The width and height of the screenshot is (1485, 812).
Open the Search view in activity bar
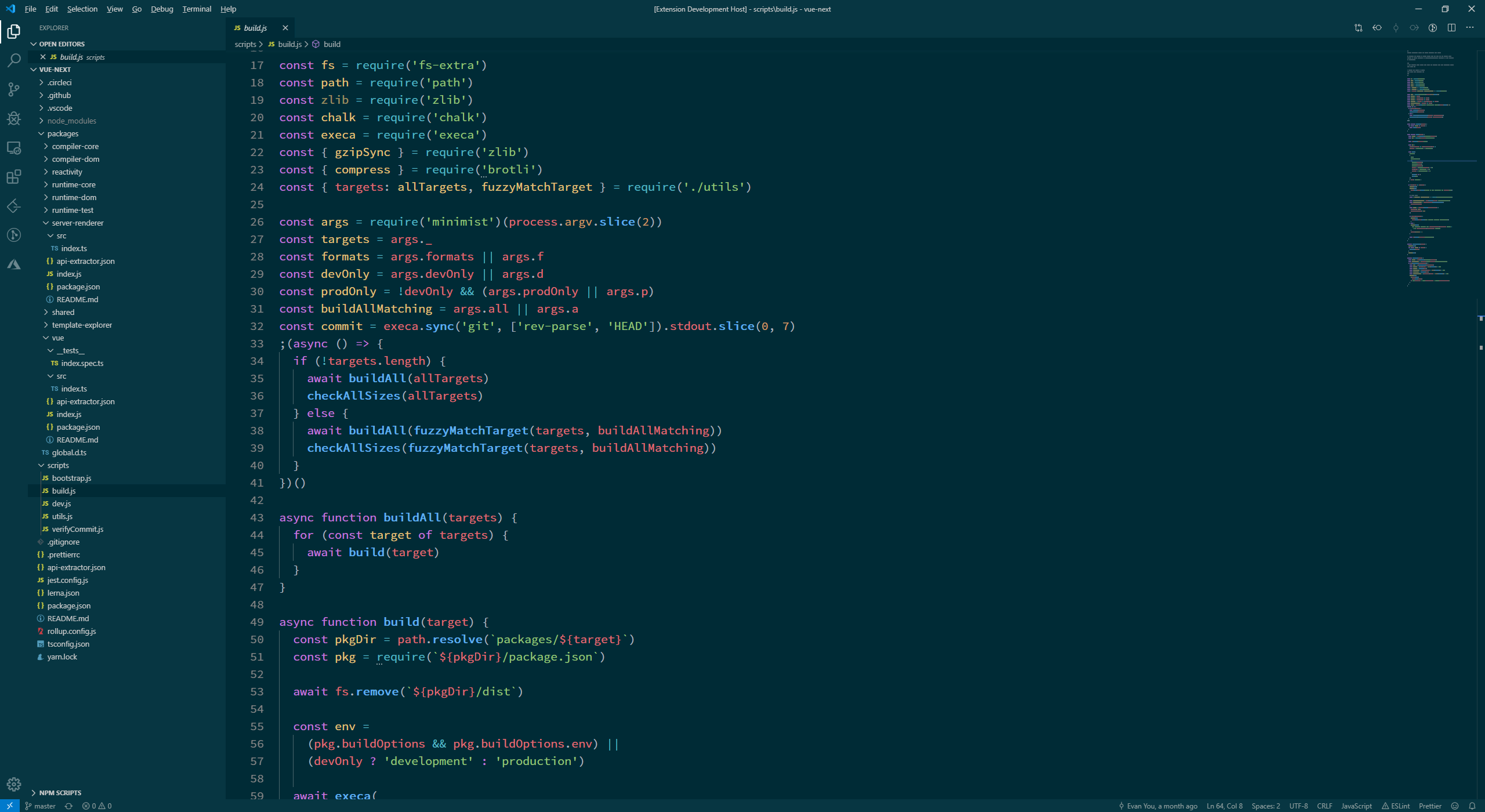[14, 60]
